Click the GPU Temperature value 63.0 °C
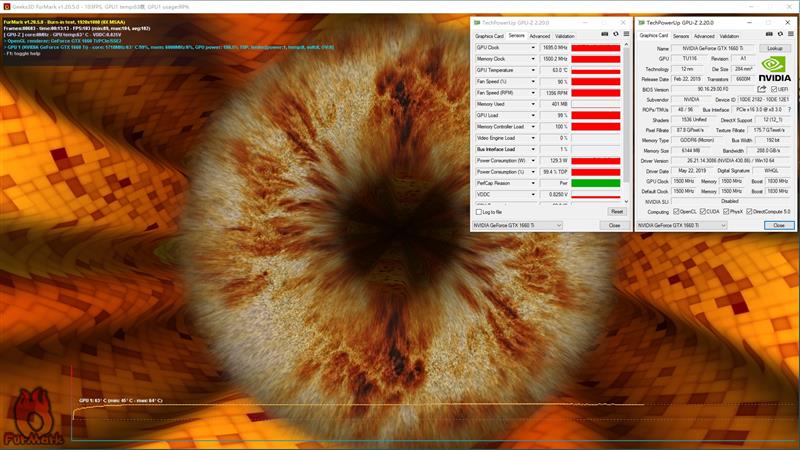The image size is (800, 450). (555, 70)
